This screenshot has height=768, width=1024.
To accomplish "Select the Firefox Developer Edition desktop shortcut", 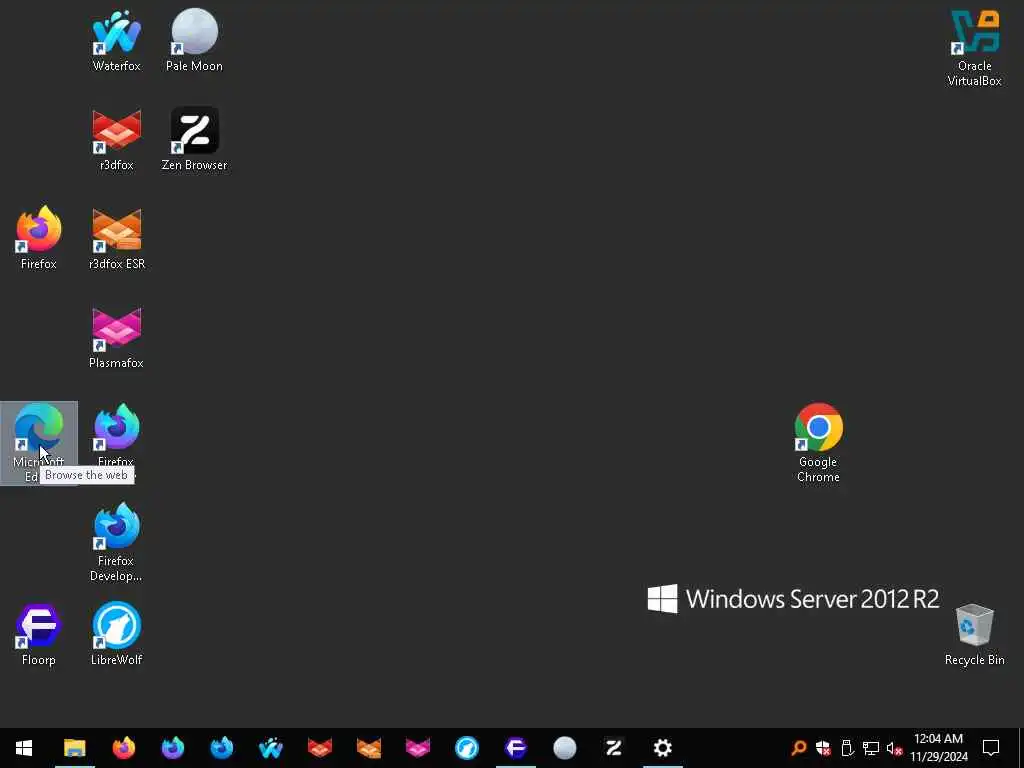I will tap(116, 542).
